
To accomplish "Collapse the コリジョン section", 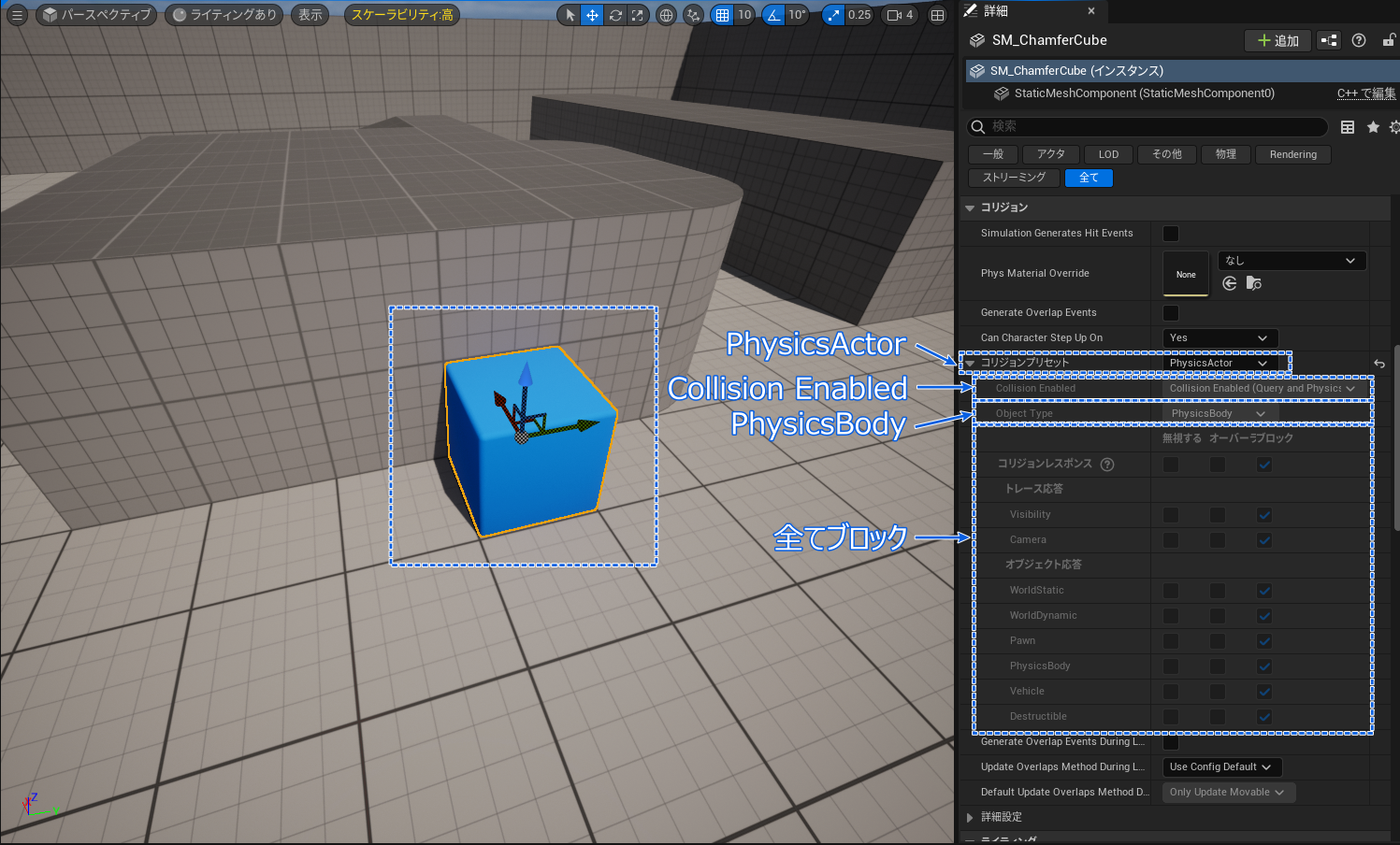I will [970, 208].
